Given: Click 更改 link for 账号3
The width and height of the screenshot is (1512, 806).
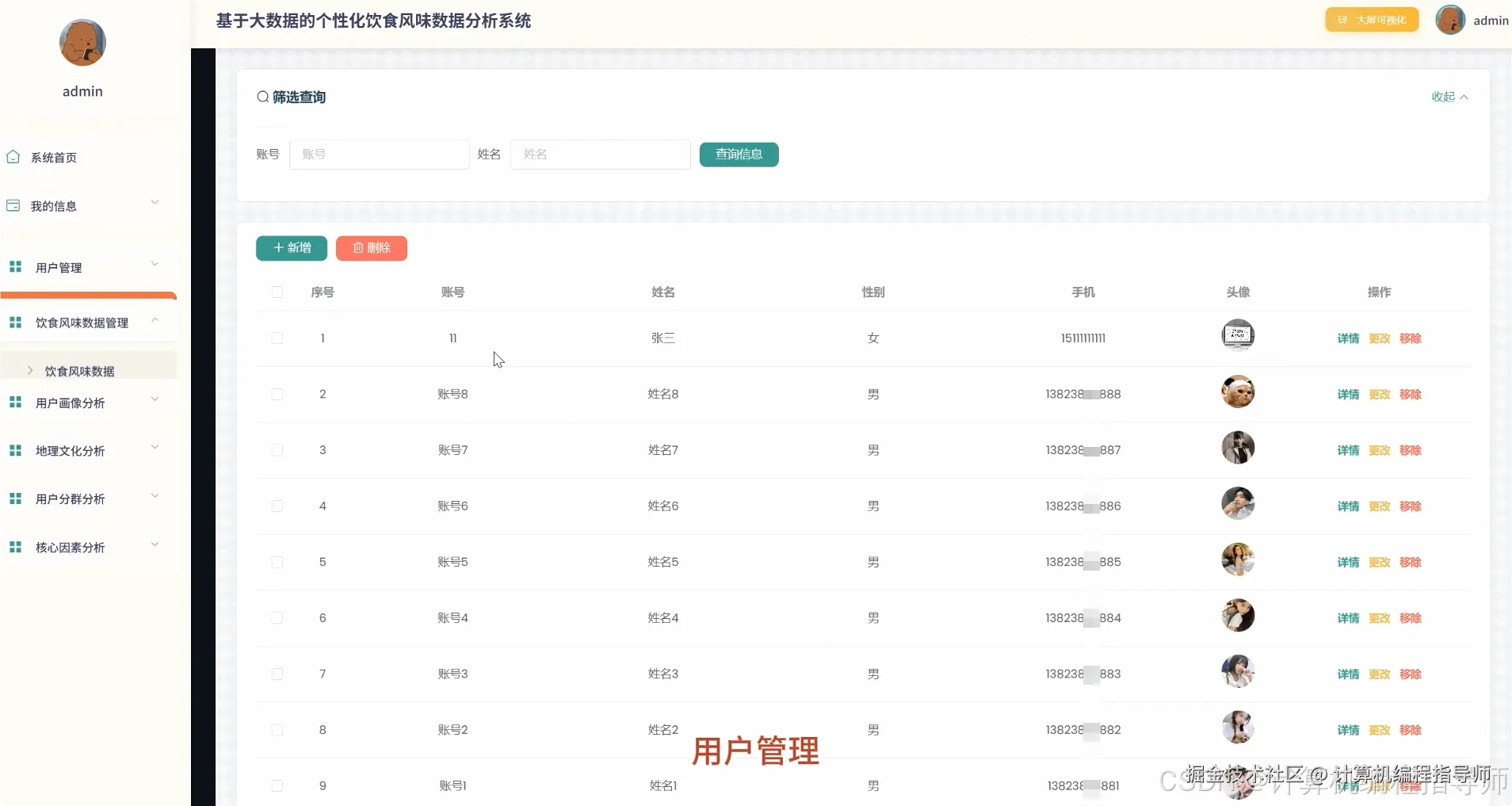Looking at the screenshot, I should pos(1380,674).
